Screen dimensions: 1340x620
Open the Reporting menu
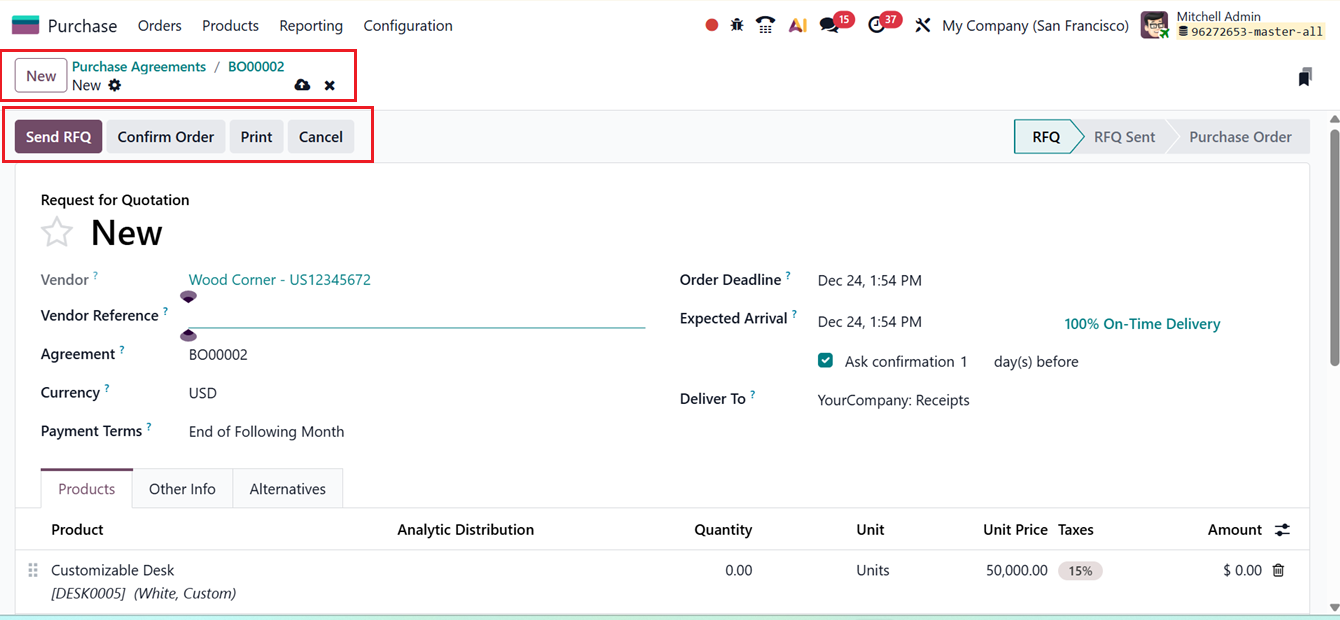pos(311,25)
